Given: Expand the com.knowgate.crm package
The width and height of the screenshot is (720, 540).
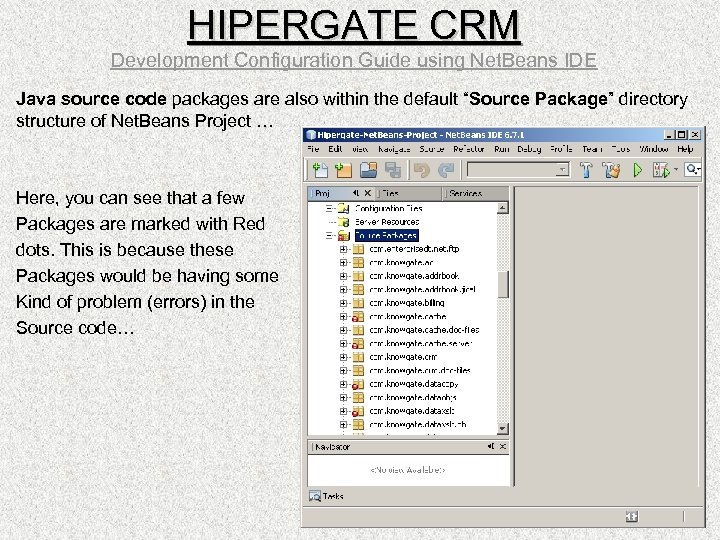Looking at the screenshot, I should [x=343, y=357].
